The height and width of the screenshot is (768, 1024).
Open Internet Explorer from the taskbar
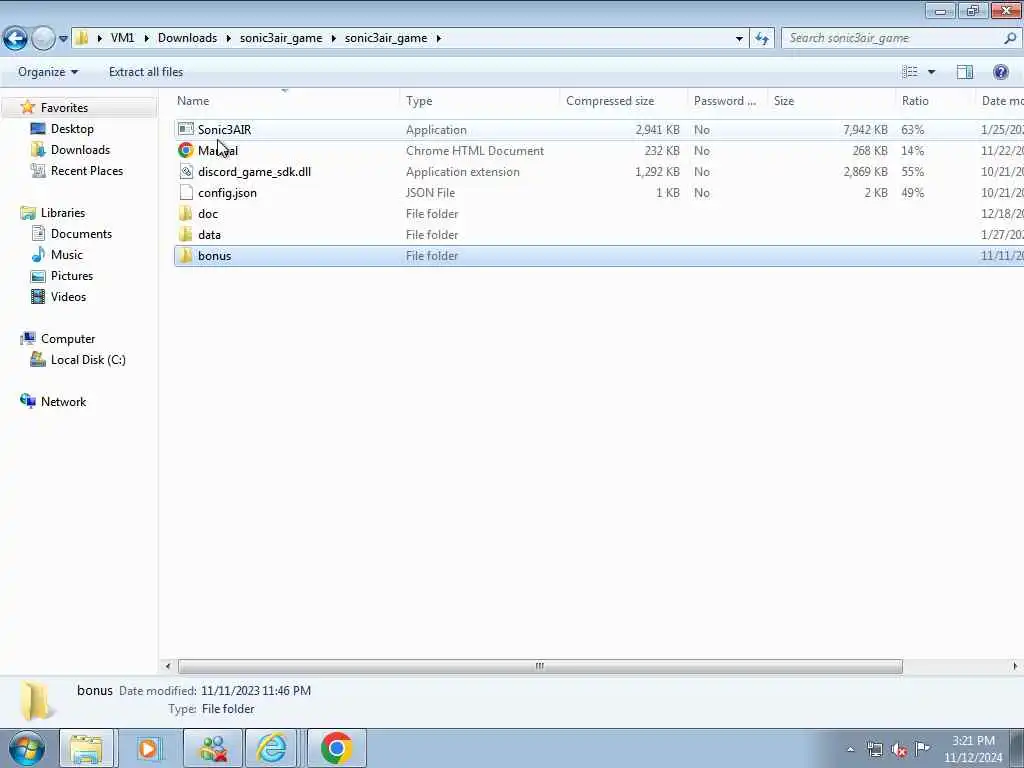[x=271, y=748]
